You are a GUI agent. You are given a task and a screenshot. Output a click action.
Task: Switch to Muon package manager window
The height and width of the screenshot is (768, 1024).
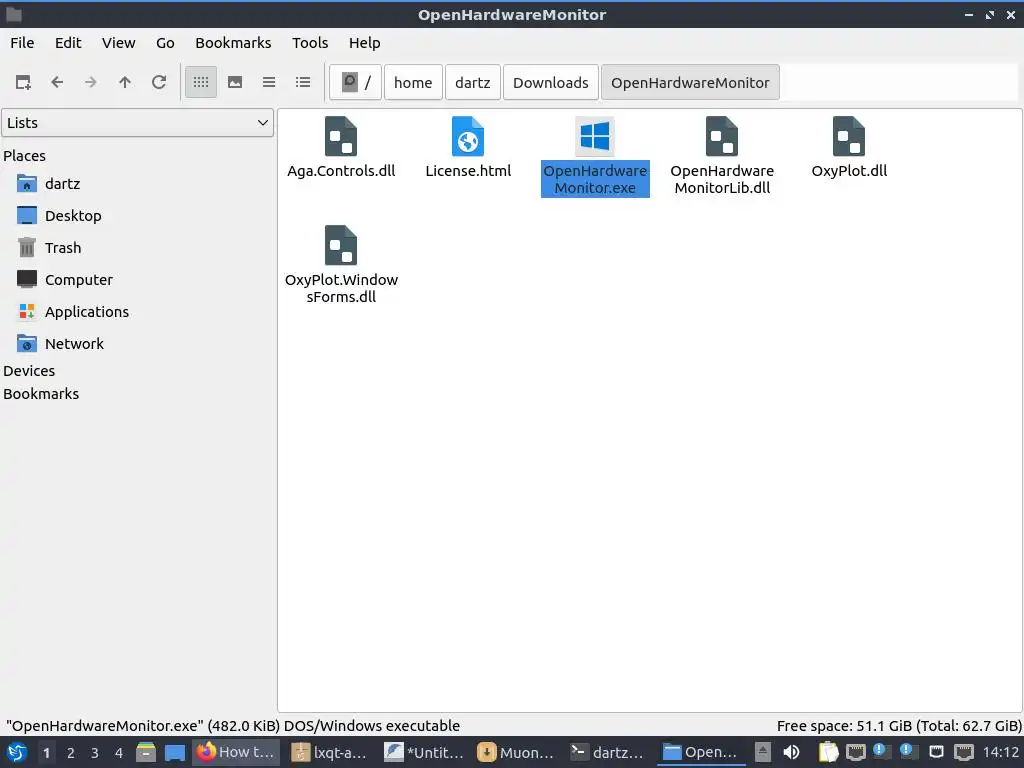[x=516, y=752]
